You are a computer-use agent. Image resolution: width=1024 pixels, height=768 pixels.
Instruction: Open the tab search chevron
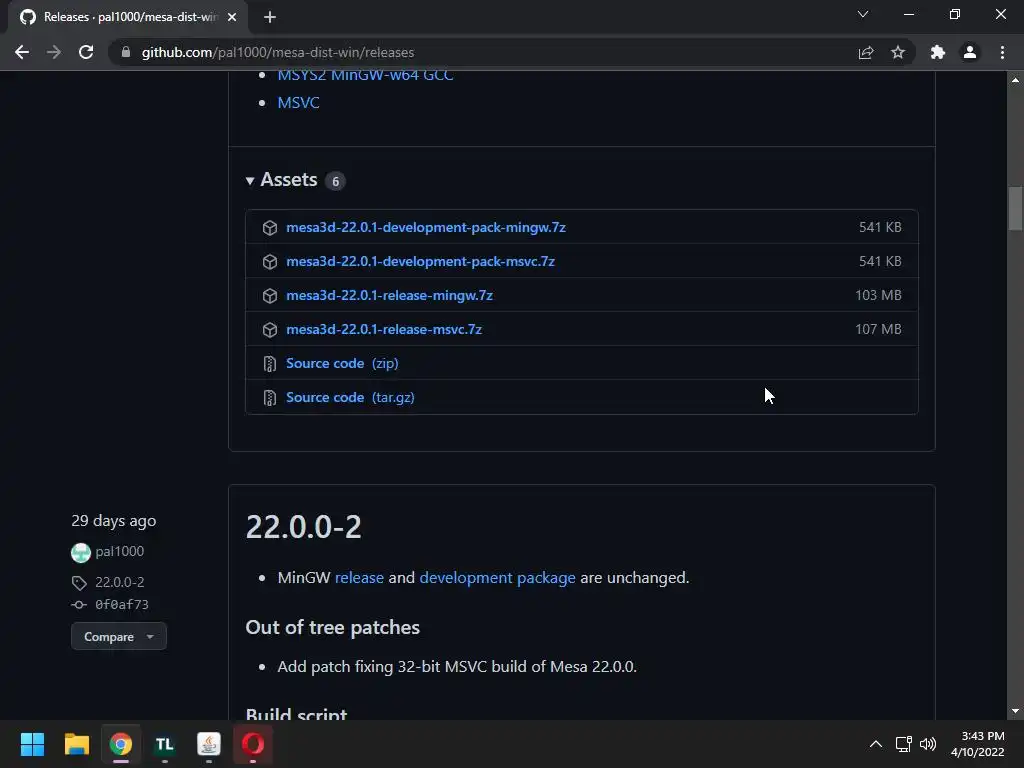click(863, 14)
